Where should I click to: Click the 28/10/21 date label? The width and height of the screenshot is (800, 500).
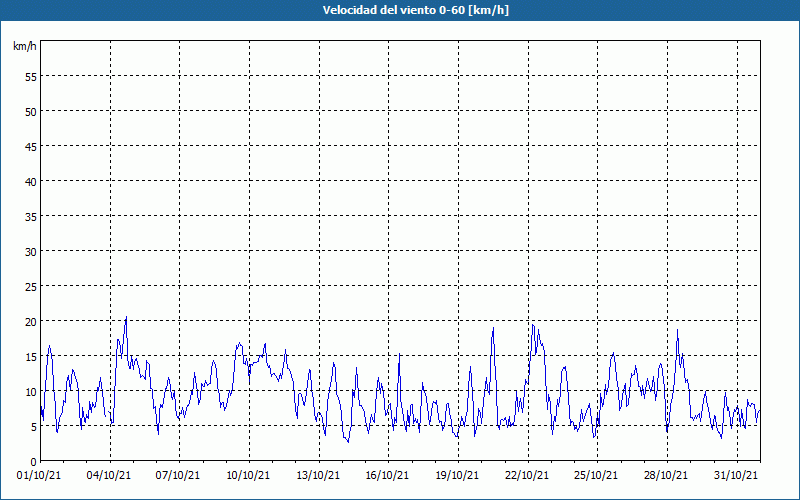666,476
